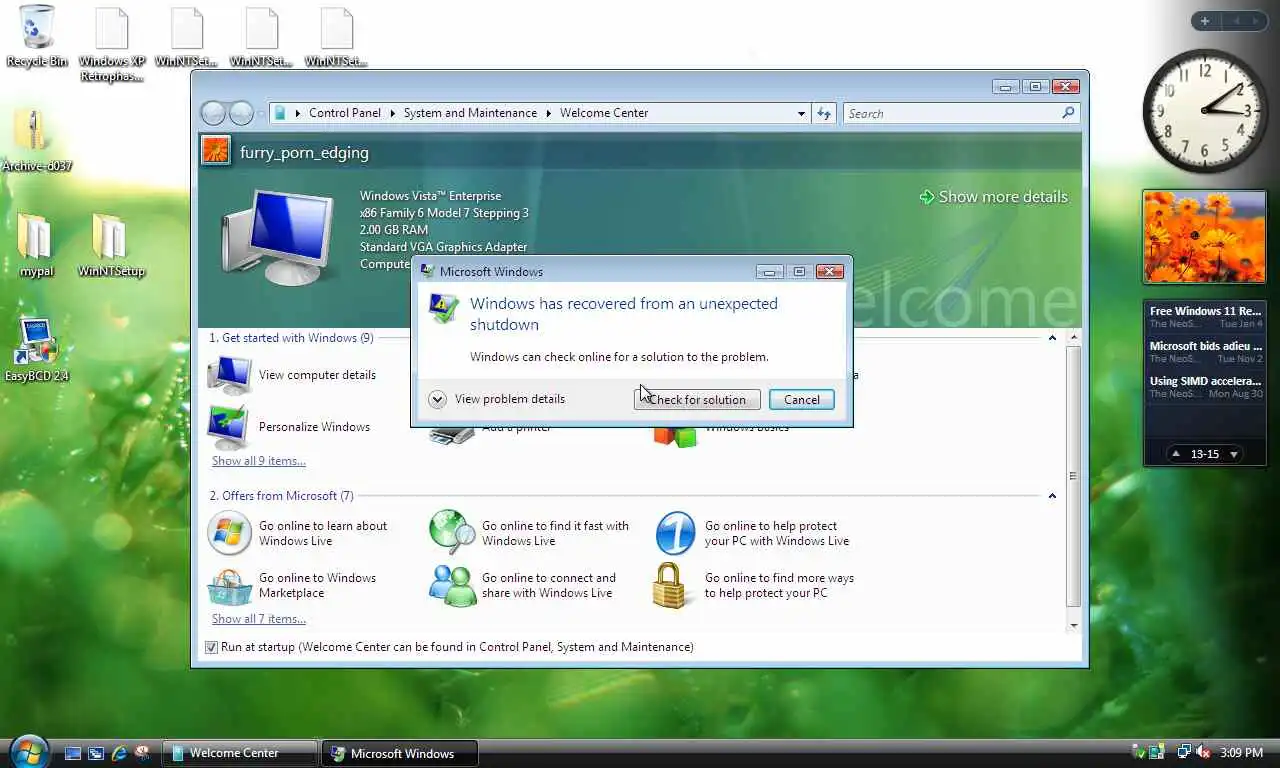Screen dimensions: 1280x768
Task: Open breadcrumb arrow after Control Panel
Action: tap(392, 113)
